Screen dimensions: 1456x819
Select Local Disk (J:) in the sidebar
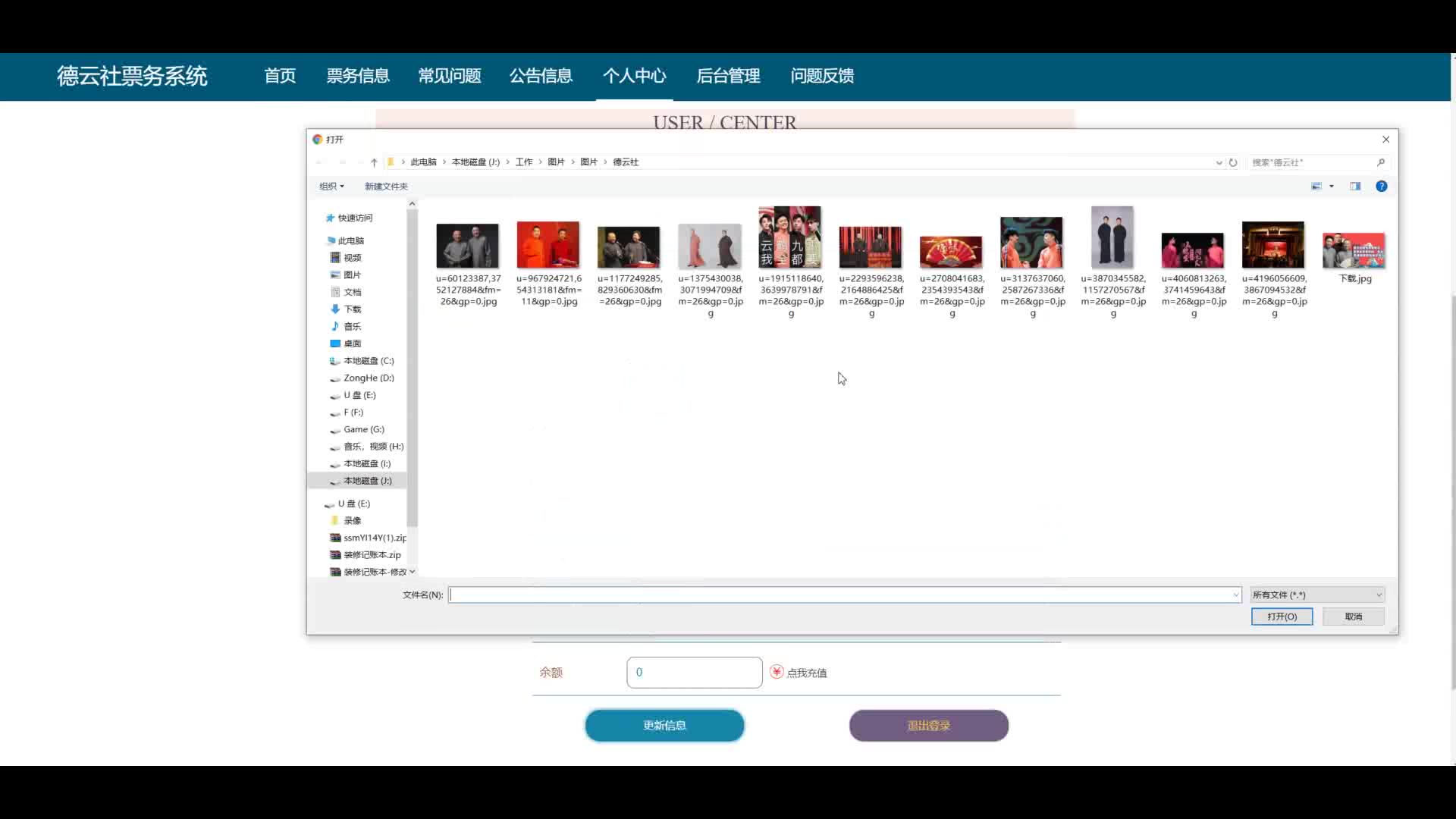point(361,482)
